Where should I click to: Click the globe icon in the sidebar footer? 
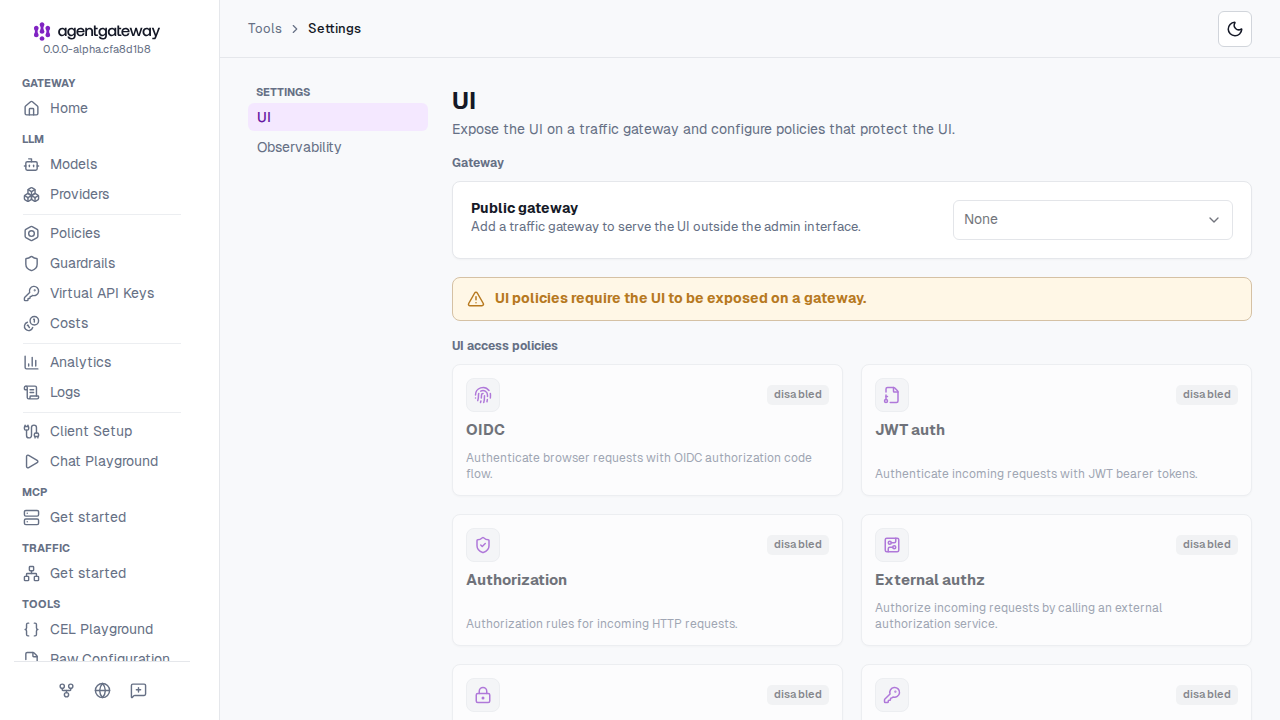pyautogui.click(x=103, y=690)
